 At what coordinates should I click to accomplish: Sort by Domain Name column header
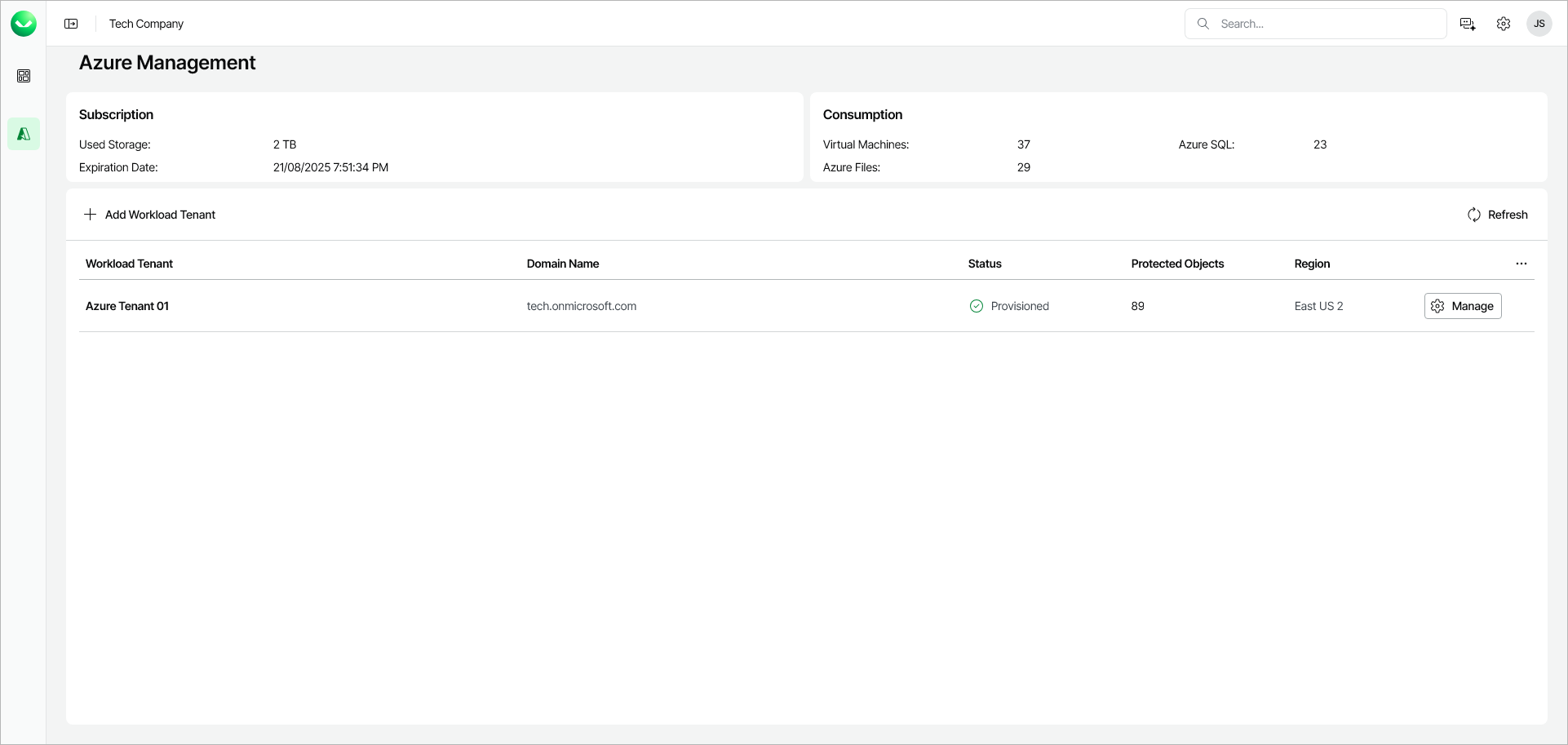pyautogui.click(x=563, y=264)
